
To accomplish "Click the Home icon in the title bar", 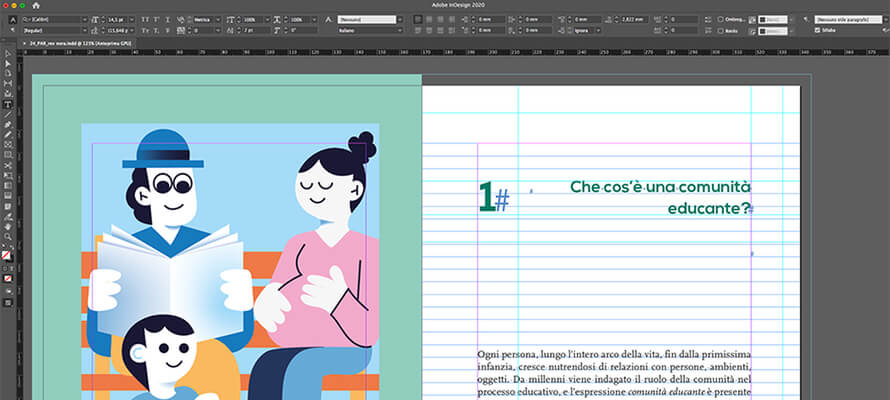I will point(36,5).
